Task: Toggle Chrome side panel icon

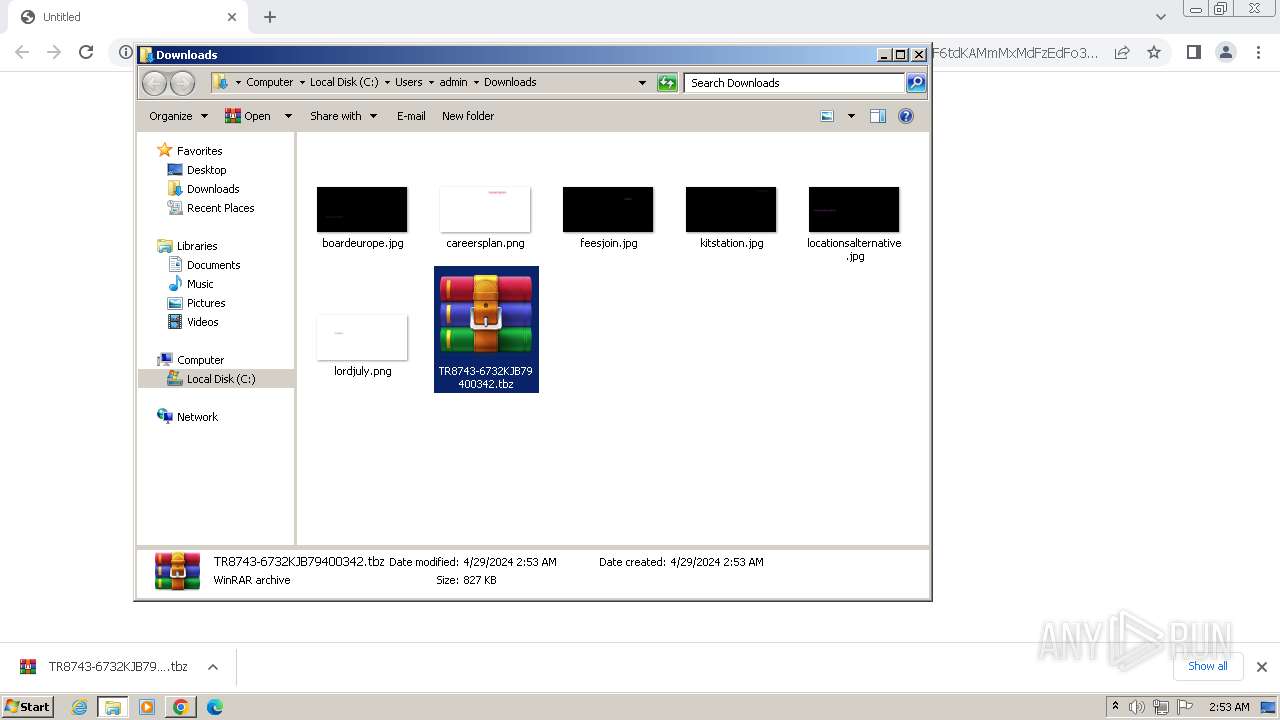Action: click(1193, 52)
